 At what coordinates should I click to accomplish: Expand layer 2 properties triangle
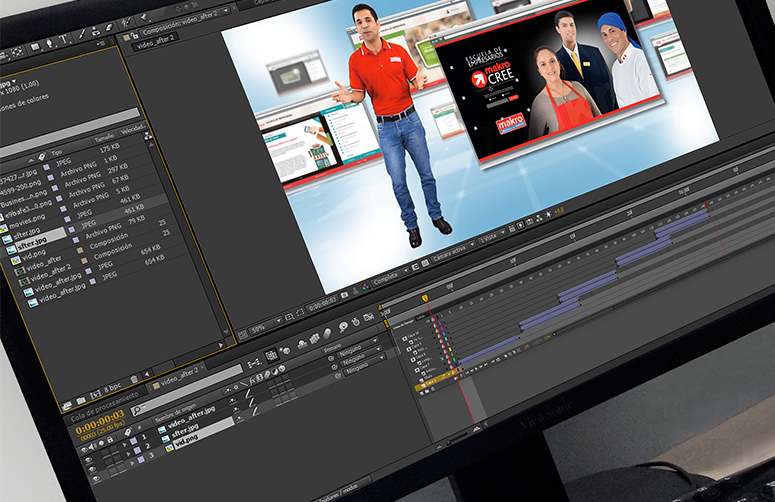click(x=128, y=453)
